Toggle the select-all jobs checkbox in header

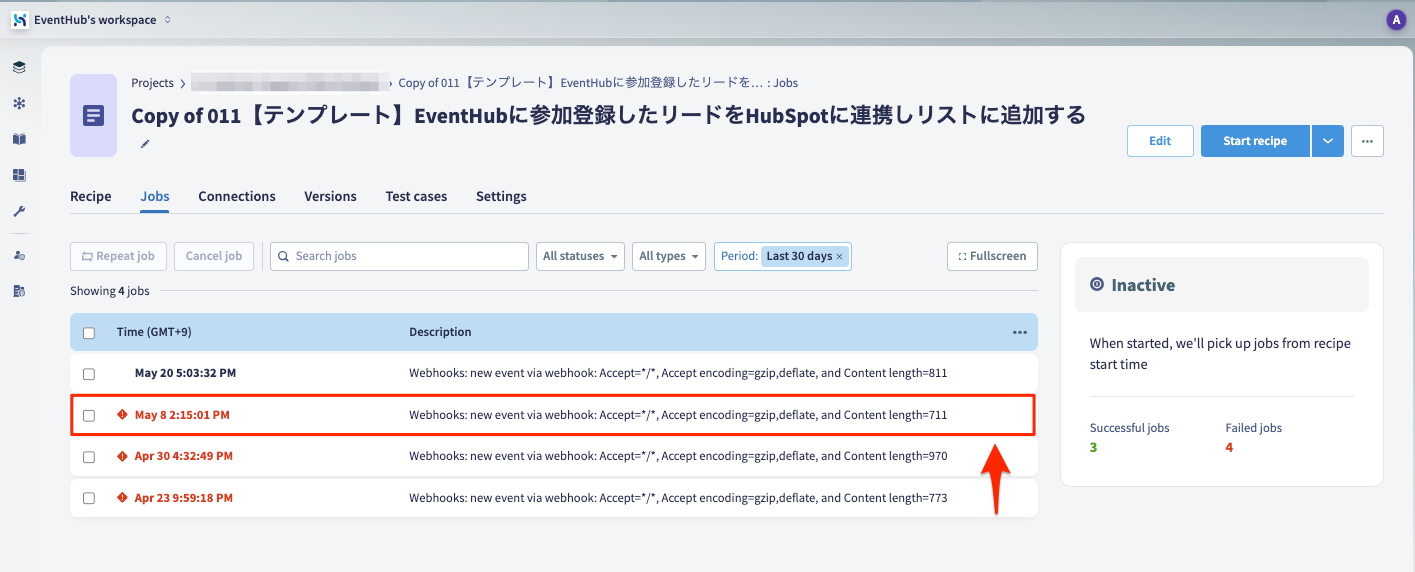pyautogui.click(x=89, y=333)
